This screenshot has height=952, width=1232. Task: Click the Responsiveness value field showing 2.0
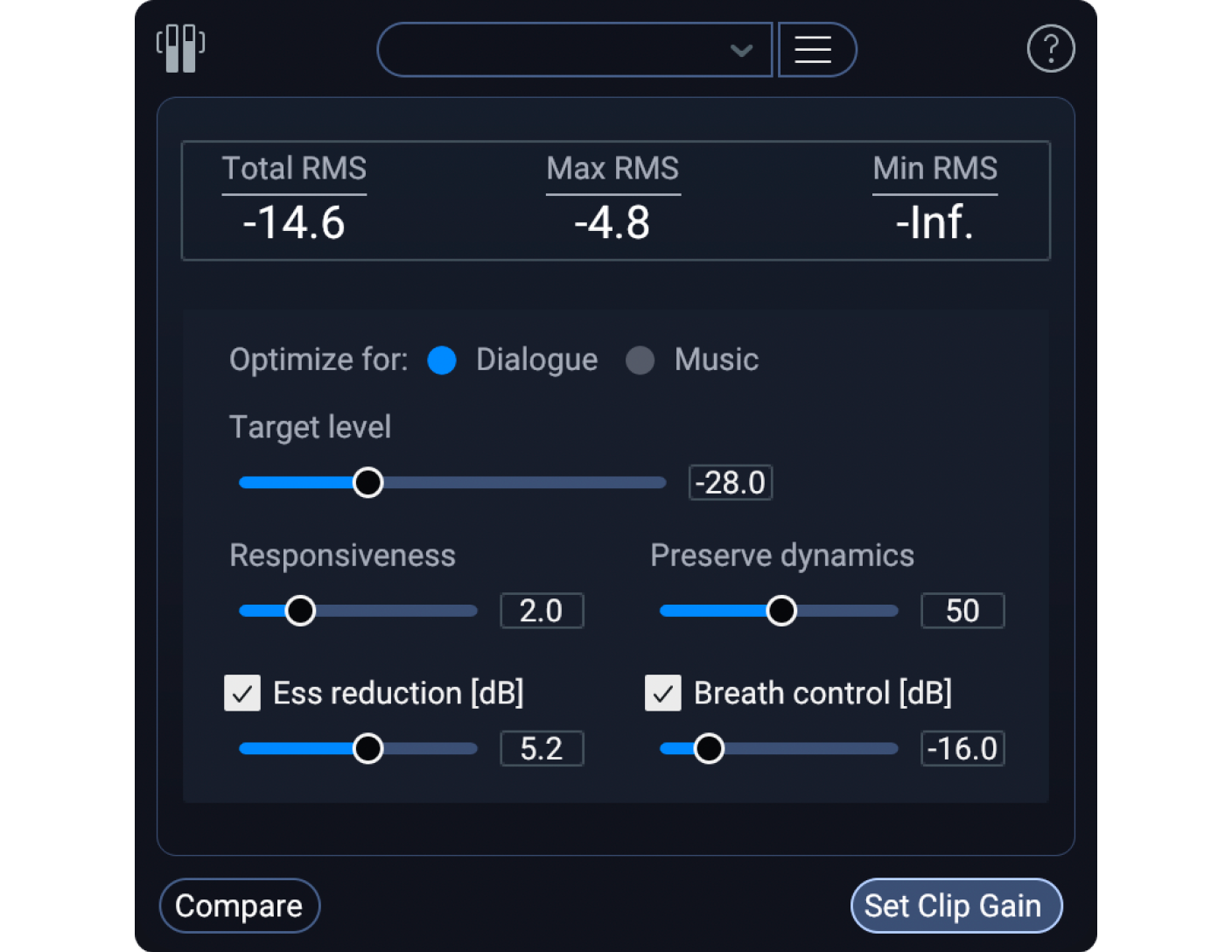pos(541,610)
